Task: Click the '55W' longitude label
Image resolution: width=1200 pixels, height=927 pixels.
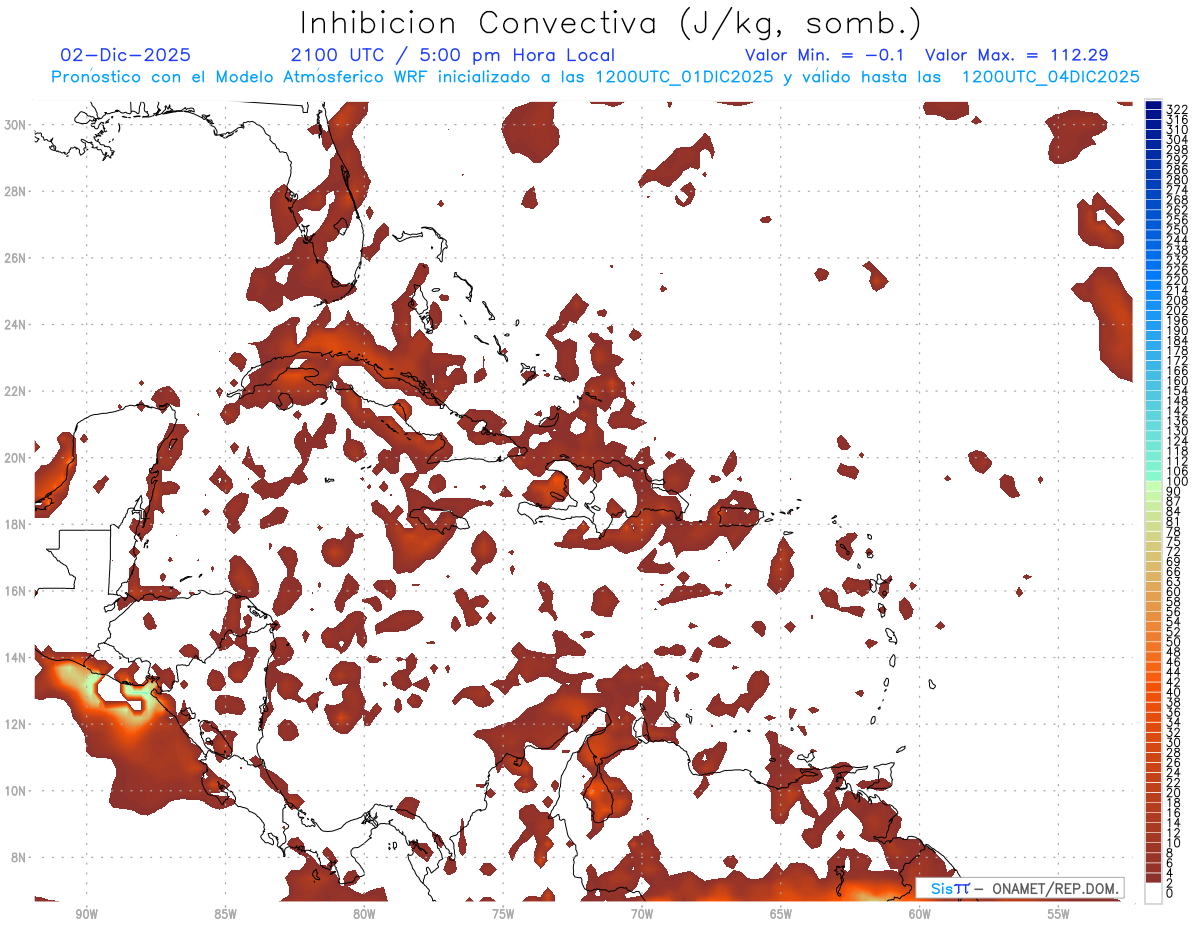Action: [x=1059, y=913]
